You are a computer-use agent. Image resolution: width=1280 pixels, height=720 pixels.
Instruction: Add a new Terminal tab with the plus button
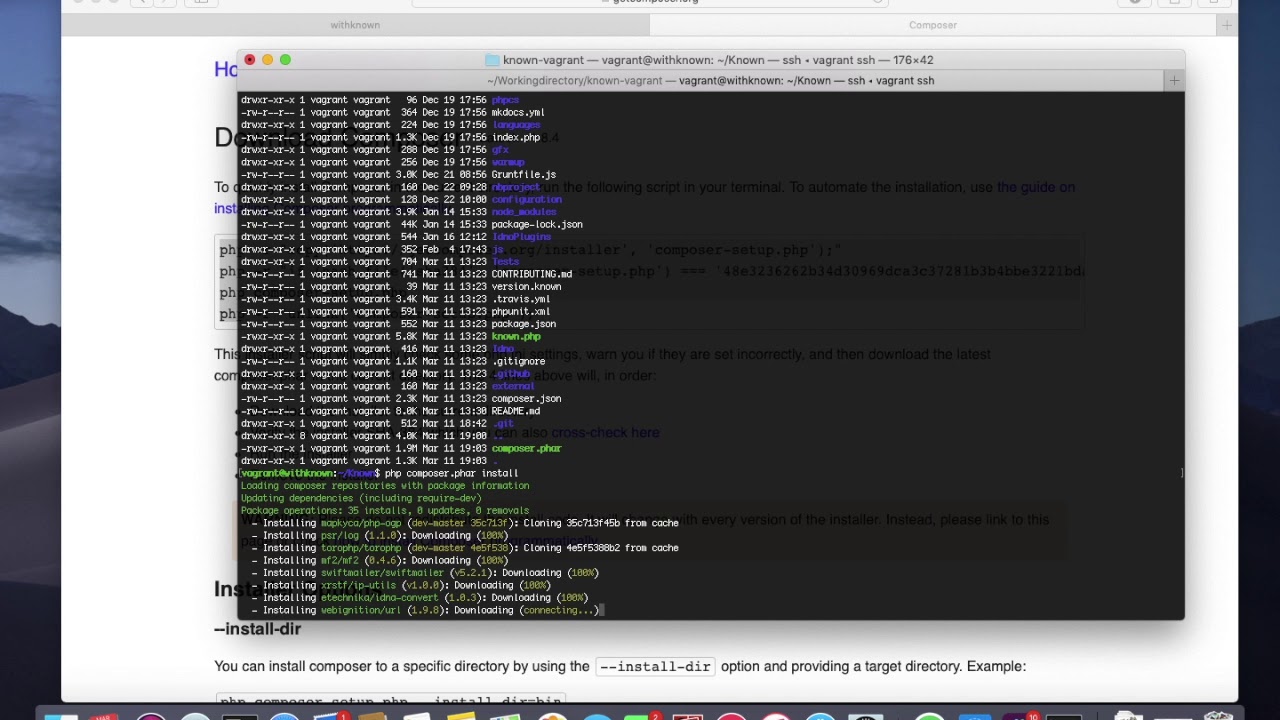tap(1174, 80)
